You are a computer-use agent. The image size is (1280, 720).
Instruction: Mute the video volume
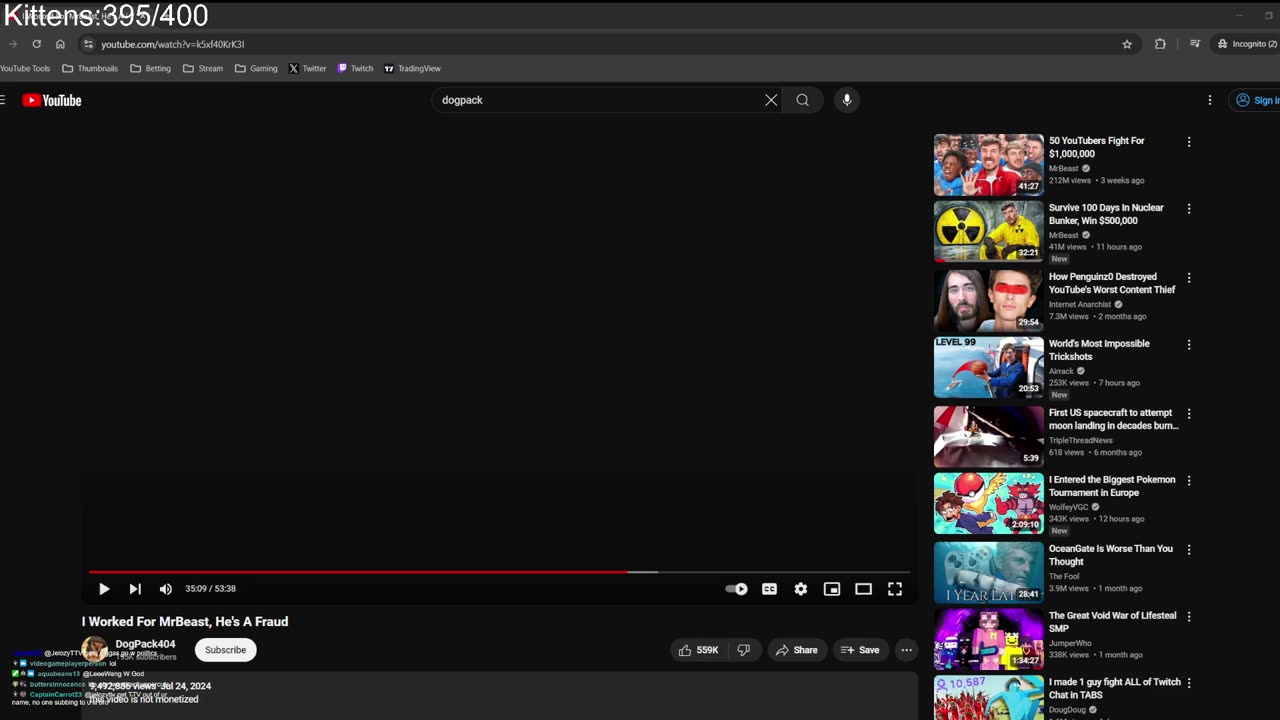pos(166,589)
